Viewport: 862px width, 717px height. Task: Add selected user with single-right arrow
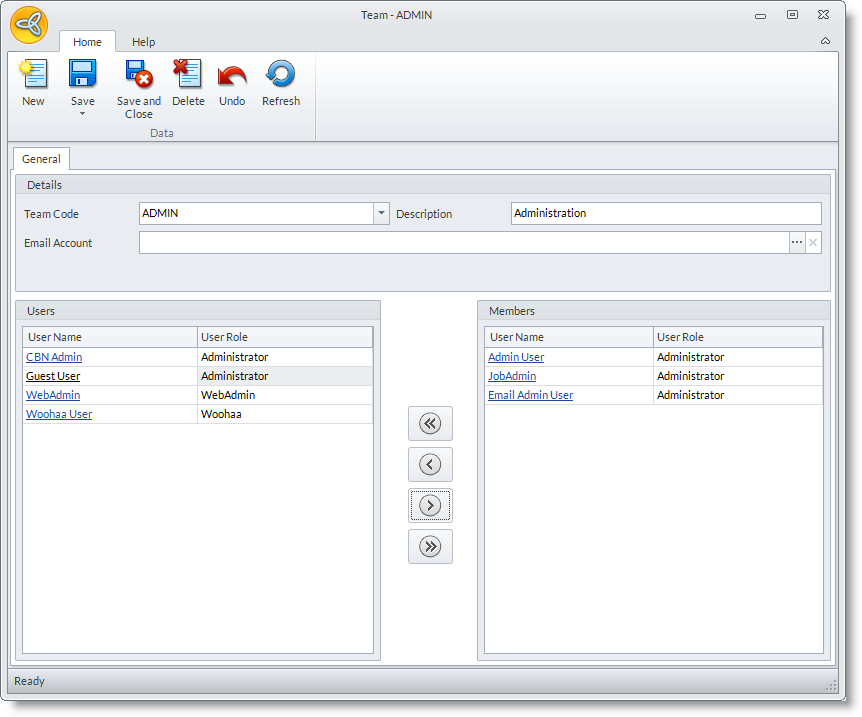pyautogui.click(x=430, y=506)
